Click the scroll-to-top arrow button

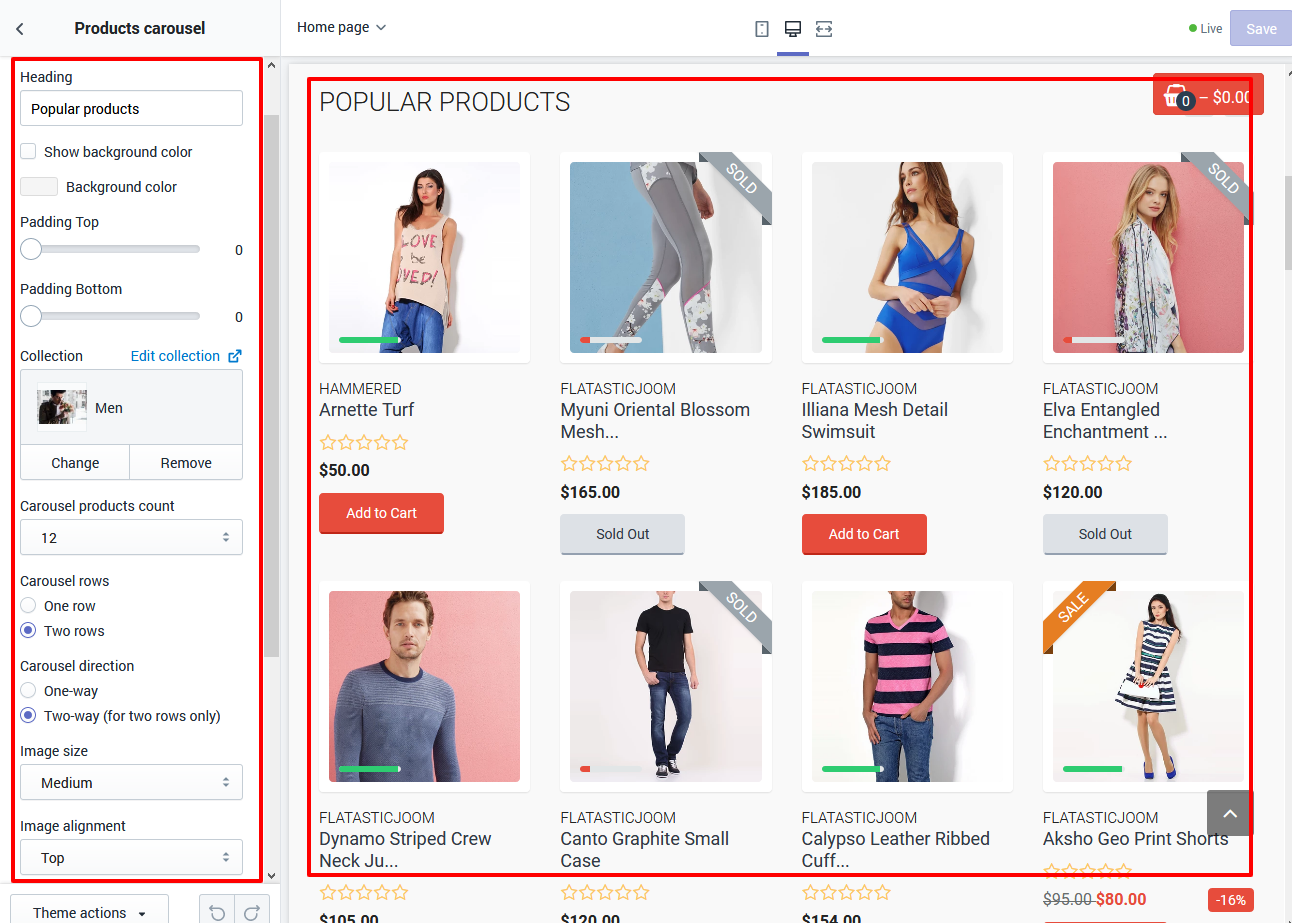[1230, 813]
